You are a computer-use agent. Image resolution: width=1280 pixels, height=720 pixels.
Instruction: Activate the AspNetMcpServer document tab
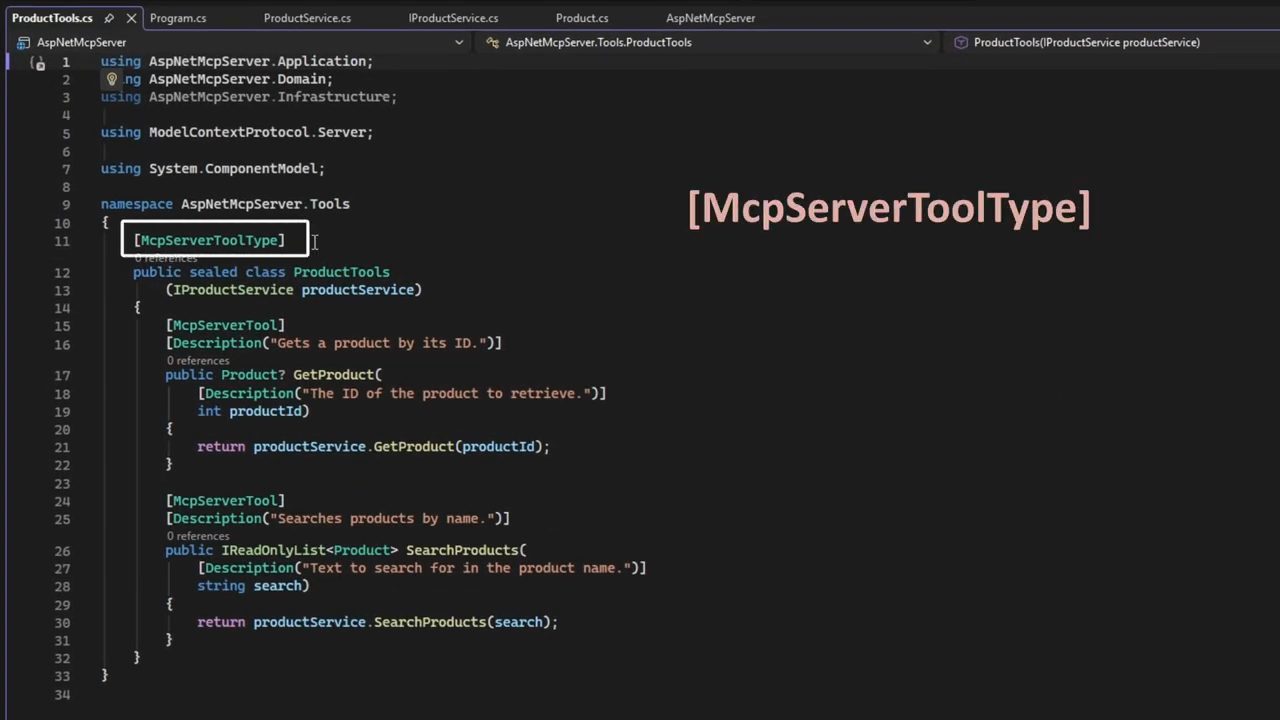pyautogui.click(x=711, y=18)
